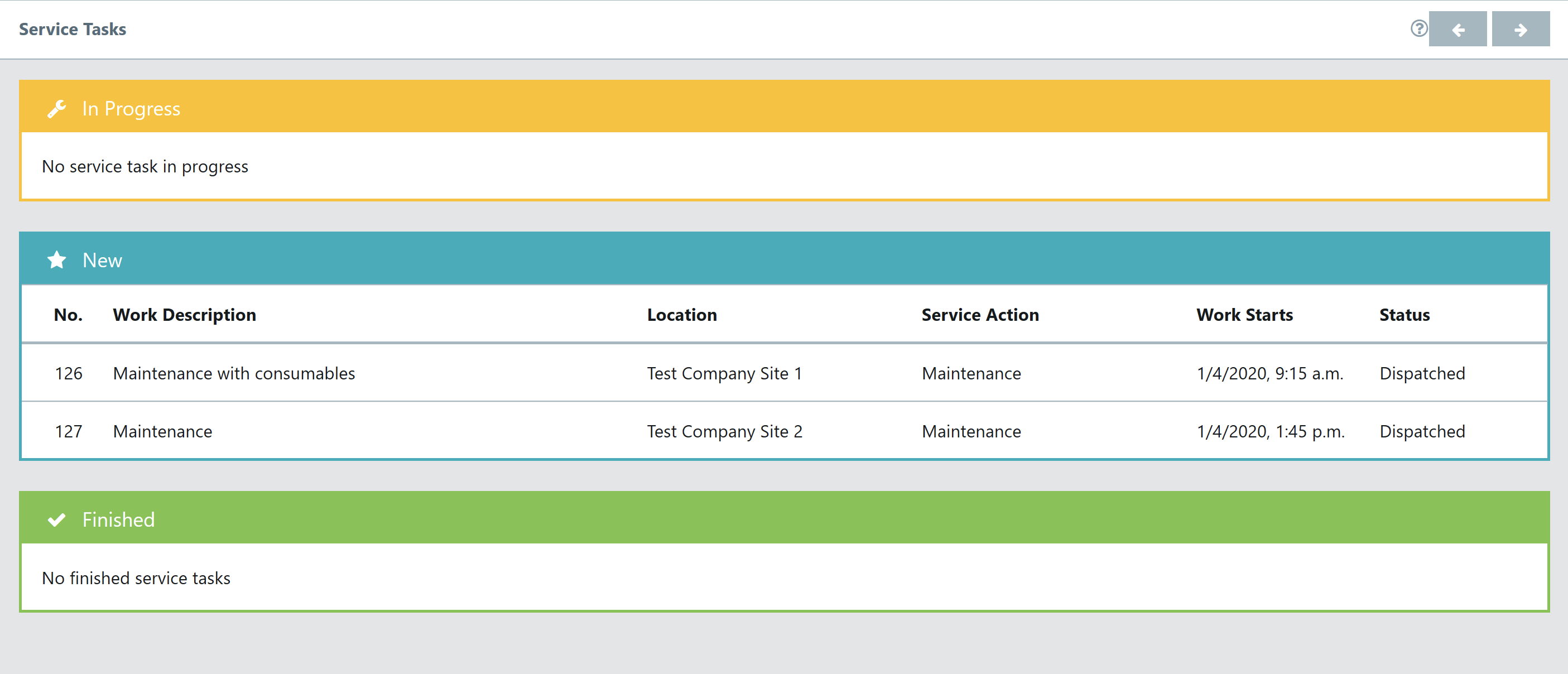The width and height of the screenshot is (1568, 674).
Task: Sort by Work Starts column header
Action: tap(1244, 315)
